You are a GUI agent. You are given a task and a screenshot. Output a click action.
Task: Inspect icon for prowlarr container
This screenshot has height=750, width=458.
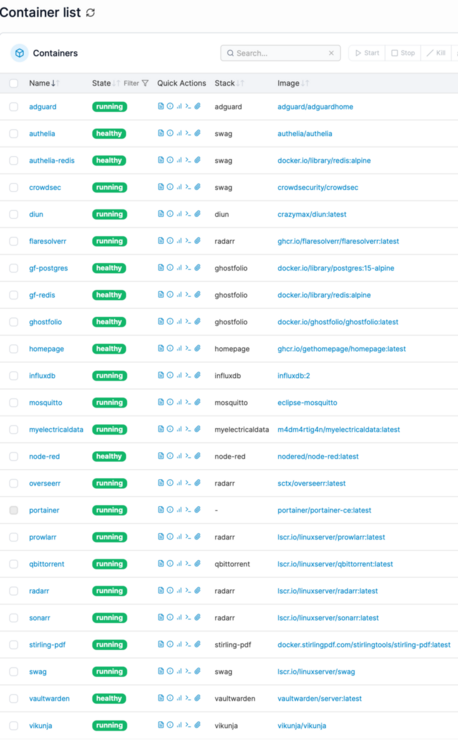point(170,537)
